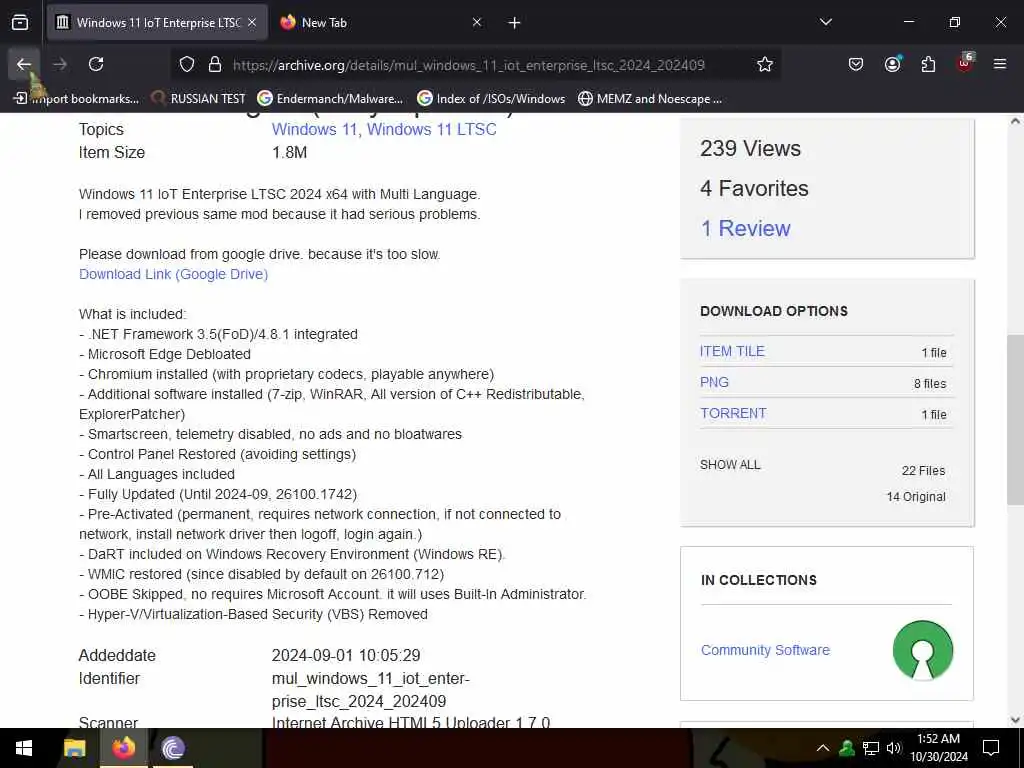Screen dimensions: 1024x768
Task: Click the scrollbar up arrow
Action: 1016,121
